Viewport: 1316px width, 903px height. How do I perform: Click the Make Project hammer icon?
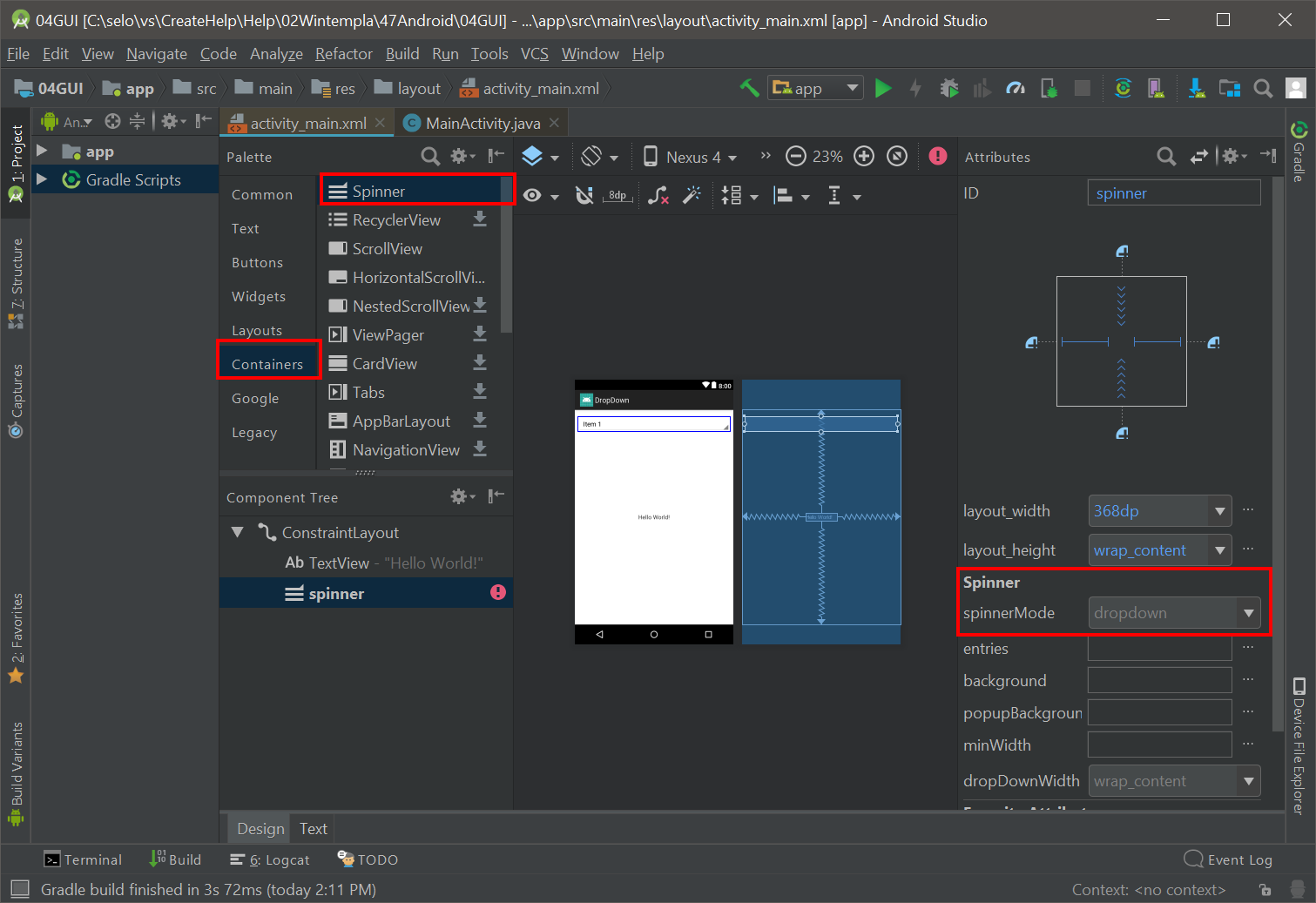pos(749,88)
